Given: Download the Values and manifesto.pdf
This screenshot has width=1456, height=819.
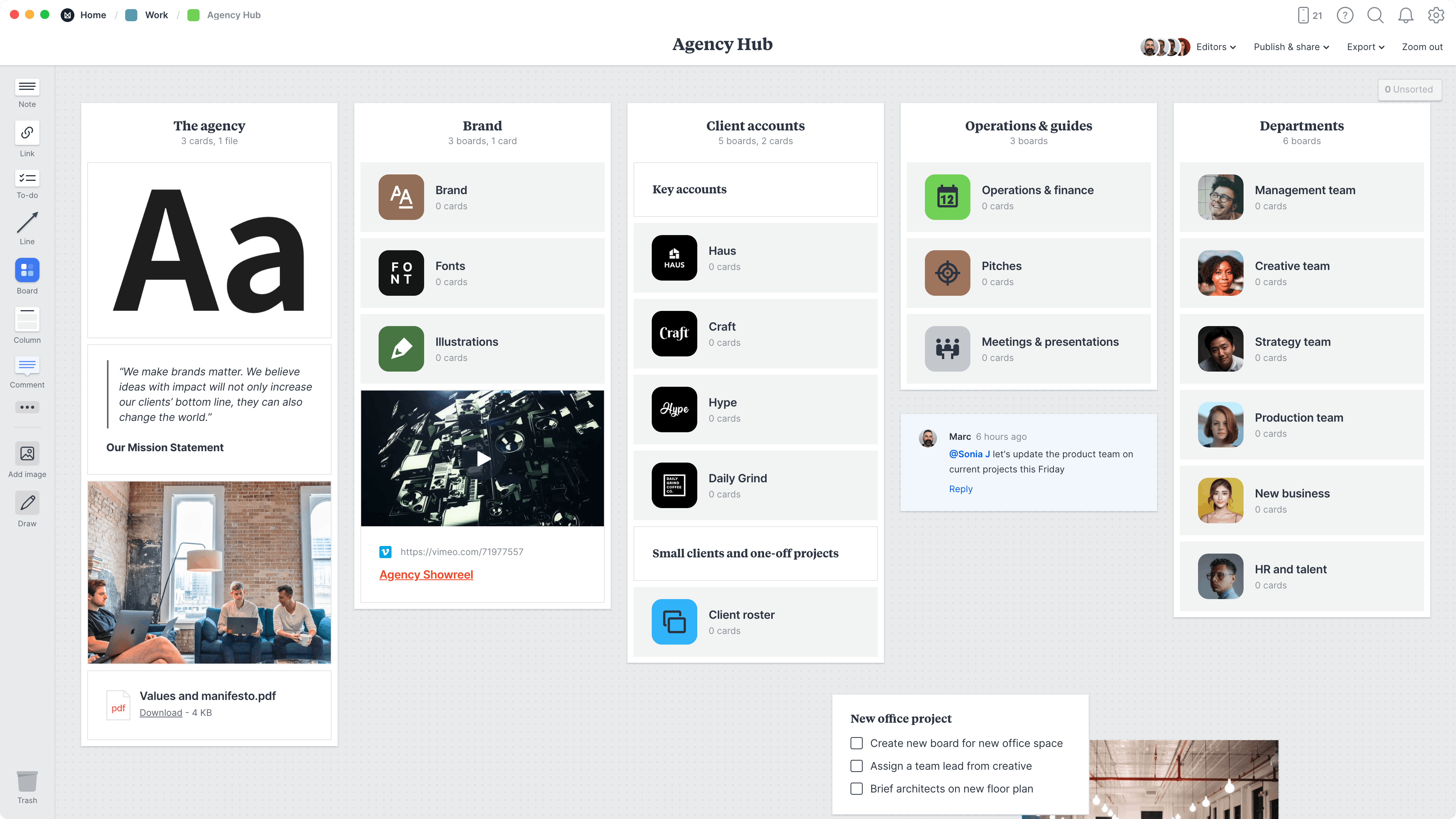Looking at the screenshot, I should point(160,712).
